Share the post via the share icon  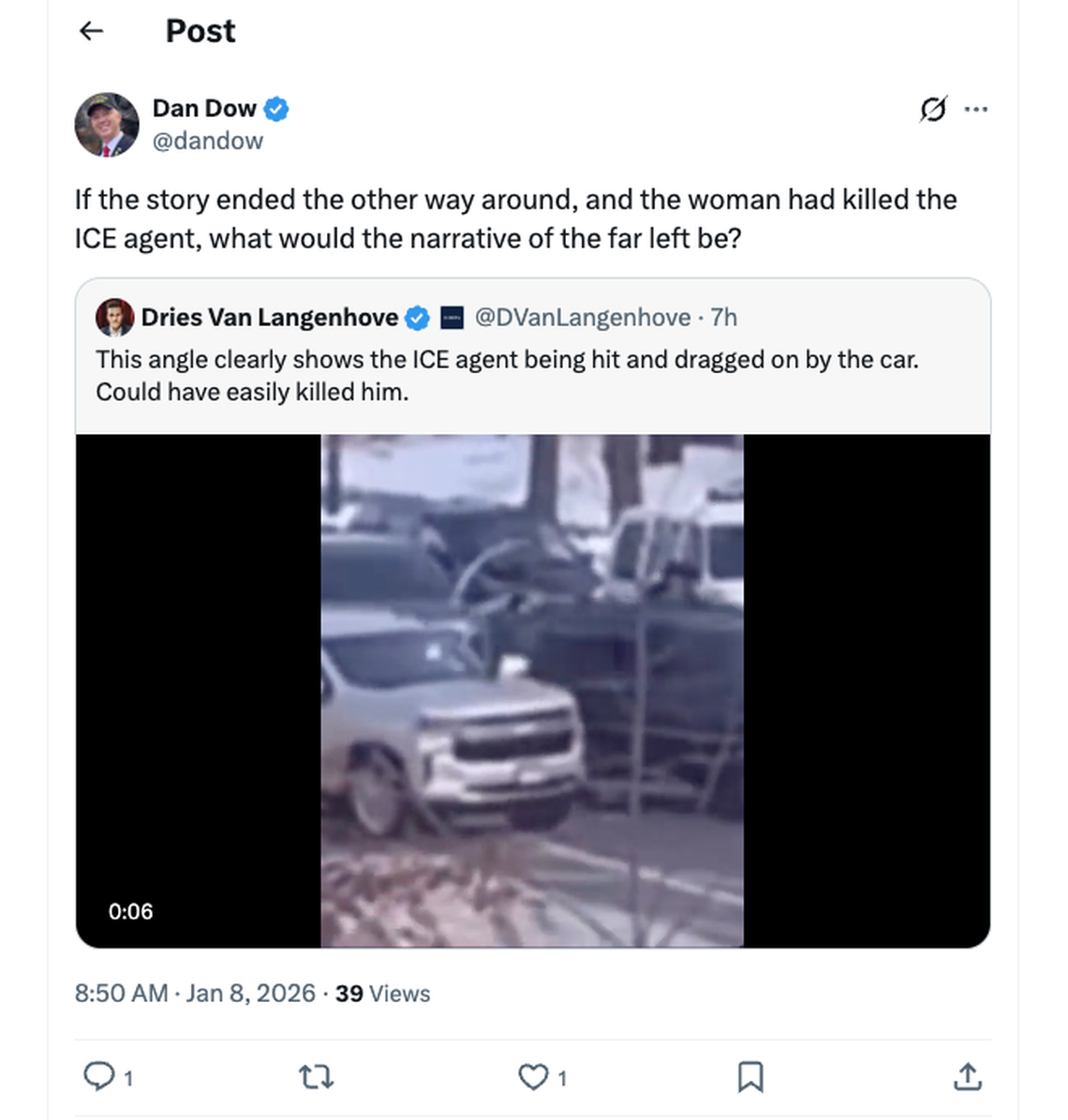[x=966, y=1078]
